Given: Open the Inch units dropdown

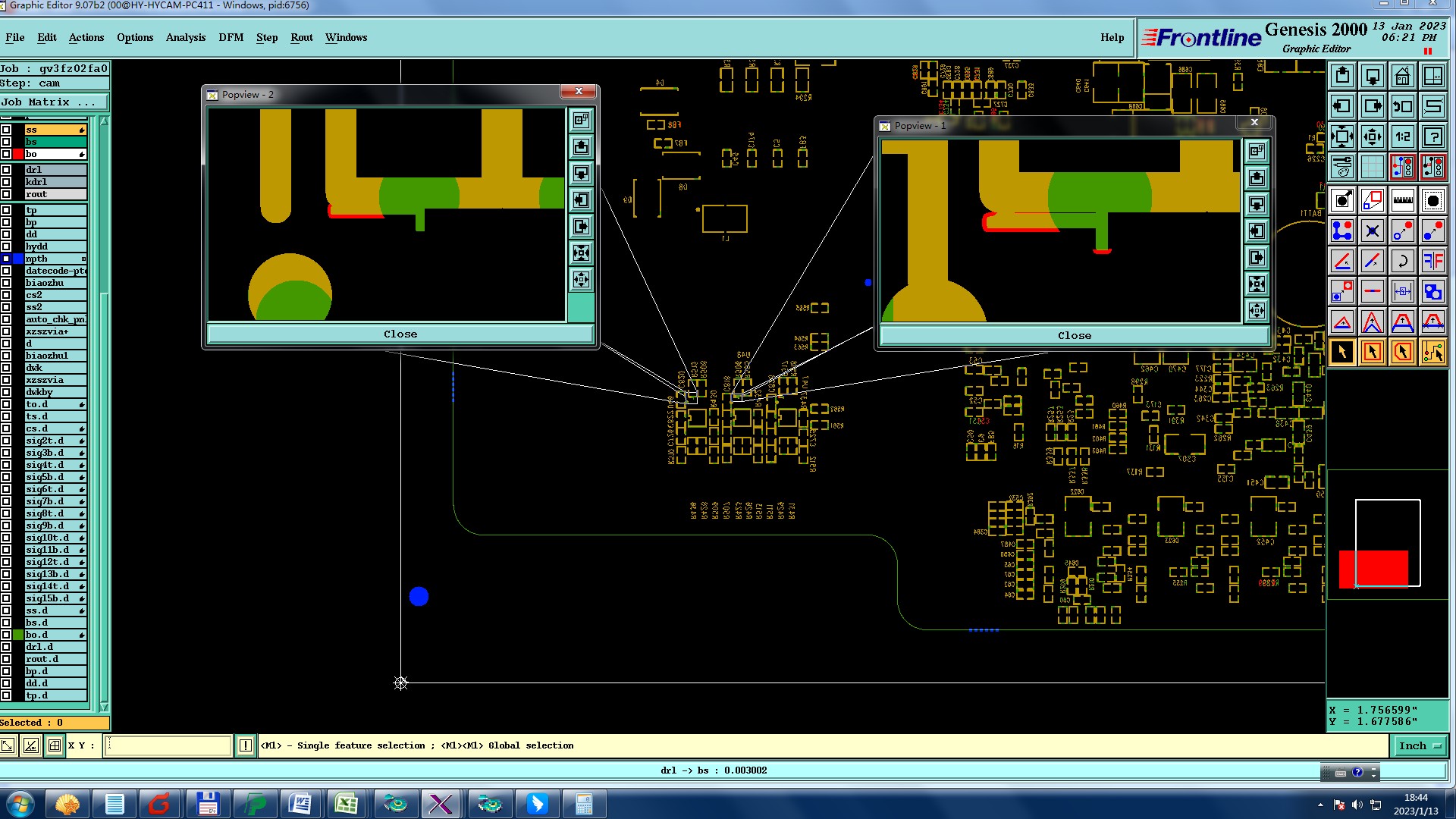Looking at the screenshot, I should 1420,746.
